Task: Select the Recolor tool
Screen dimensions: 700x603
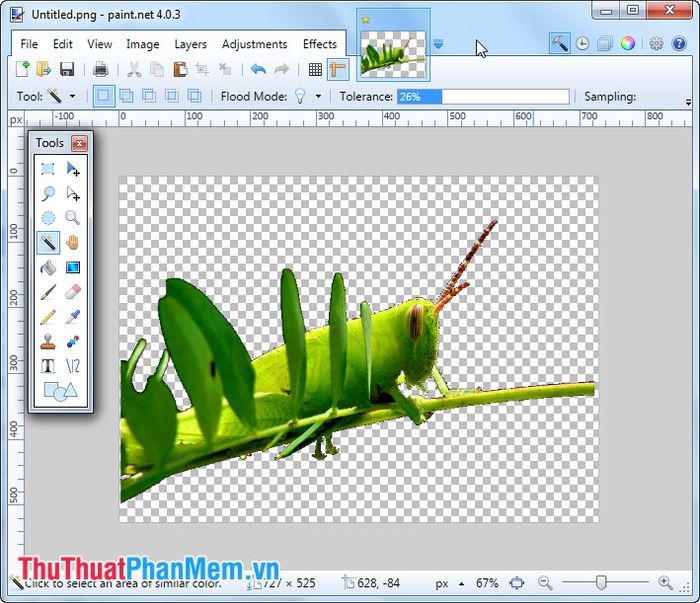Action: point(73,341)
